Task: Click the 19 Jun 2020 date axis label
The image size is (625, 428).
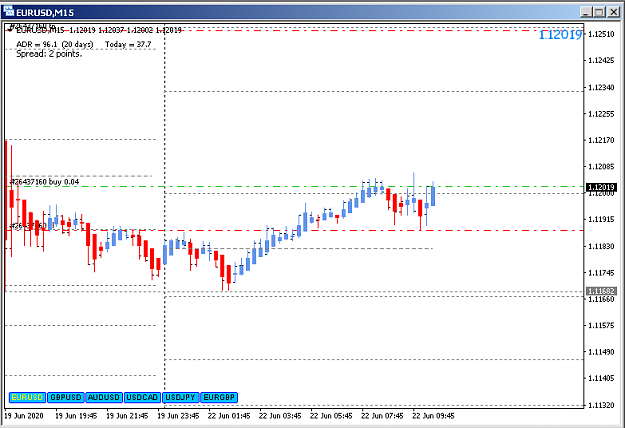Action: click(24, 416)
